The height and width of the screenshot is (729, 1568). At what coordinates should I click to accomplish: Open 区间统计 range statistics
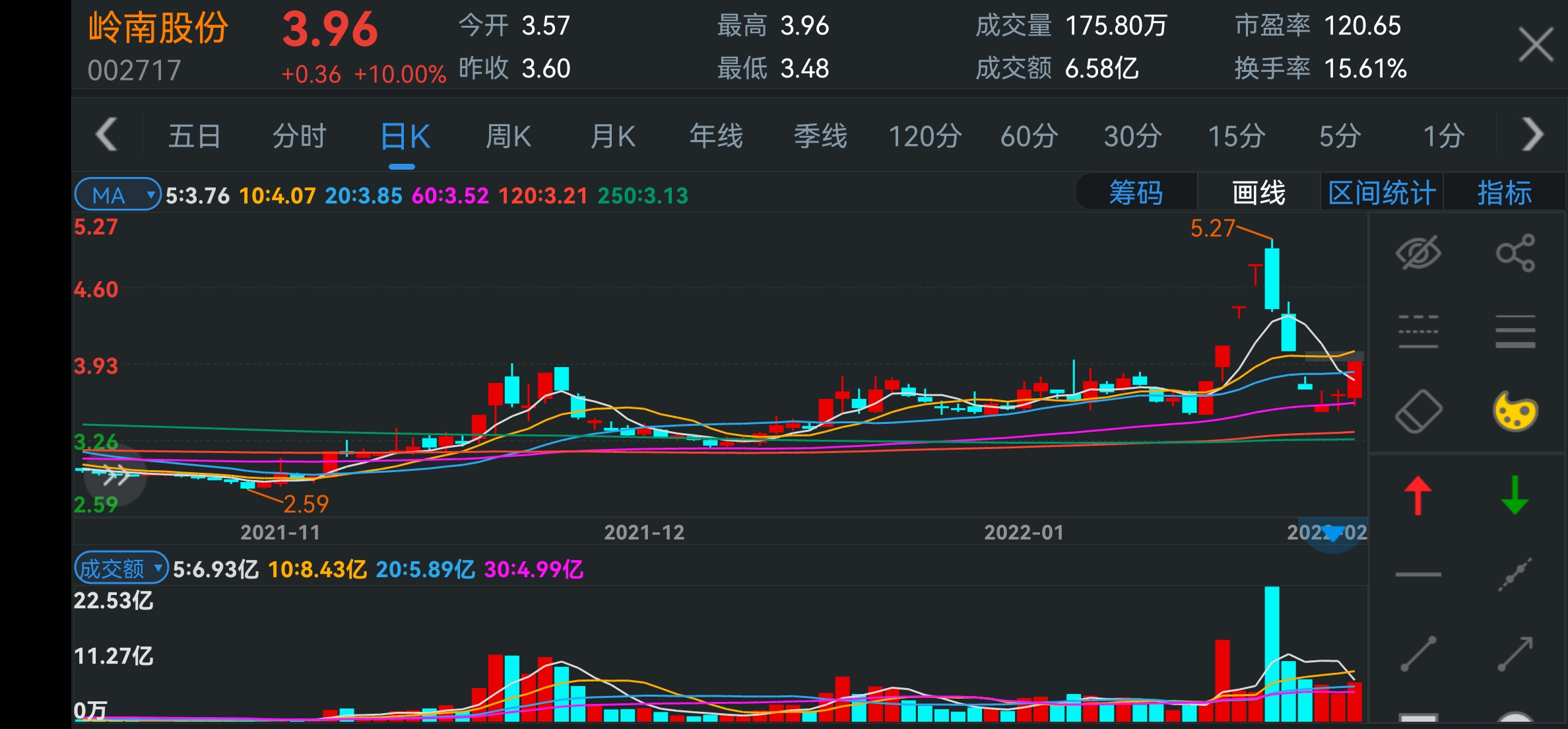click(x=1382, y=193)
